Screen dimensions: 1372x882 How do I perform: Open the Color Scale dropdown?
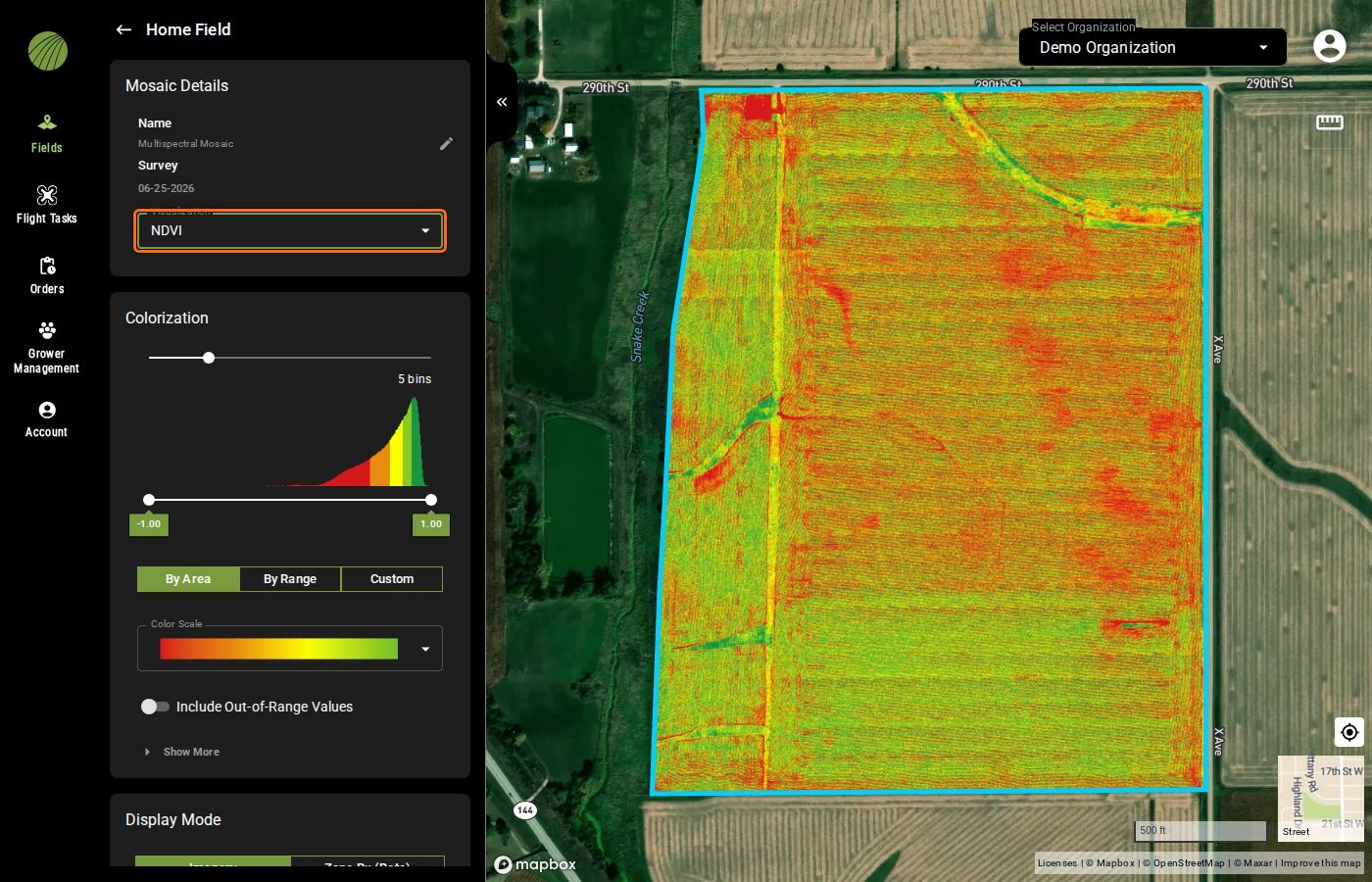pyautogui.click(x=290, y=649)
